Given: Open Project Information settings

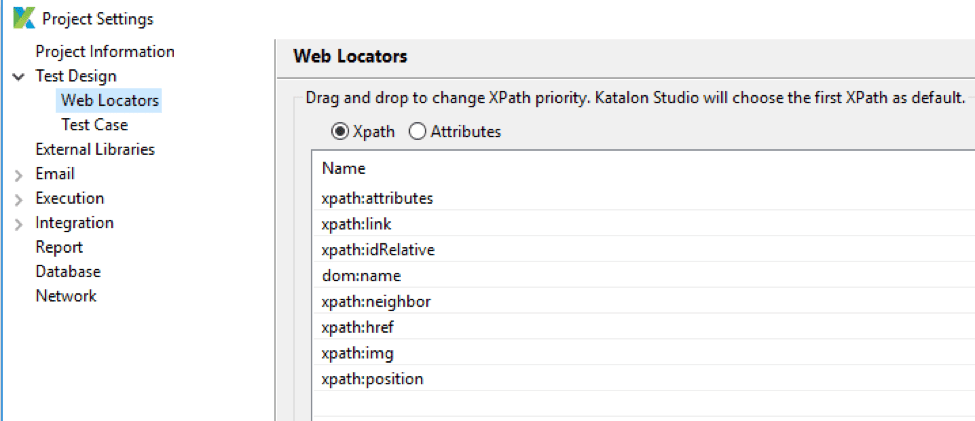Looking at the screenshot, I should tap(105, 52).
